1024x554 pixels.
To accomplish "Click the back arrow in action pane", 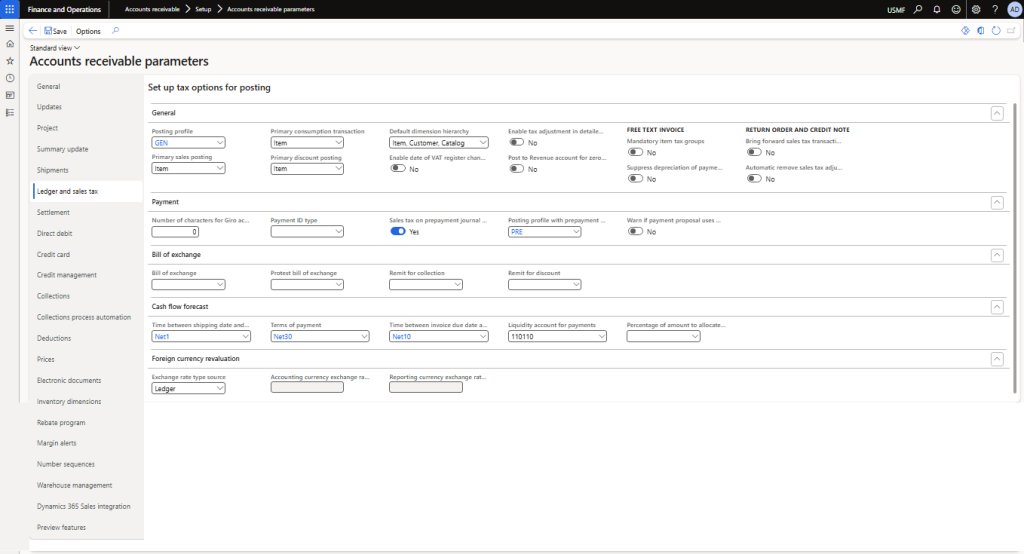I will point(33,31).
